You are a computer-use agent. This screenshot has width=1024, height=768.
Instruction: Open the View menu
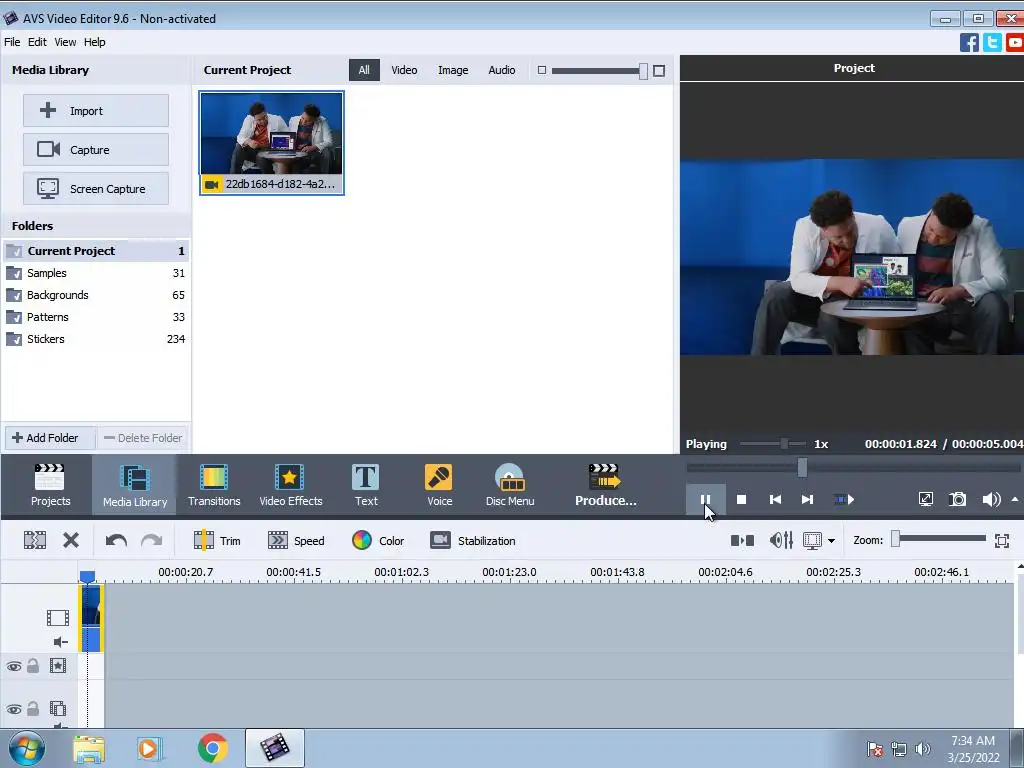click(65, 42)
